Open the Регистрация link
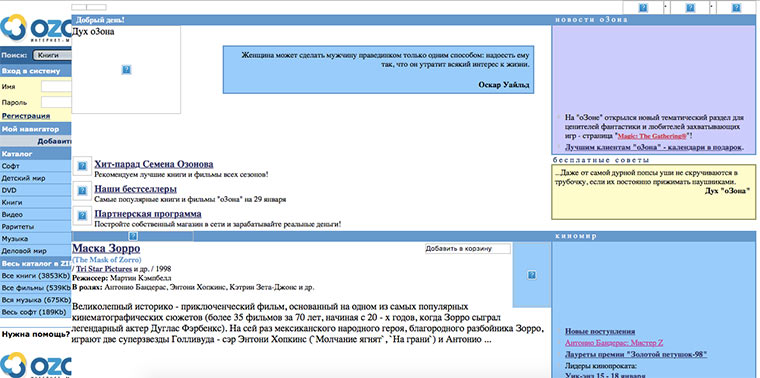The height and width of the screenshot is (378, 760). (x=26, y=116)
